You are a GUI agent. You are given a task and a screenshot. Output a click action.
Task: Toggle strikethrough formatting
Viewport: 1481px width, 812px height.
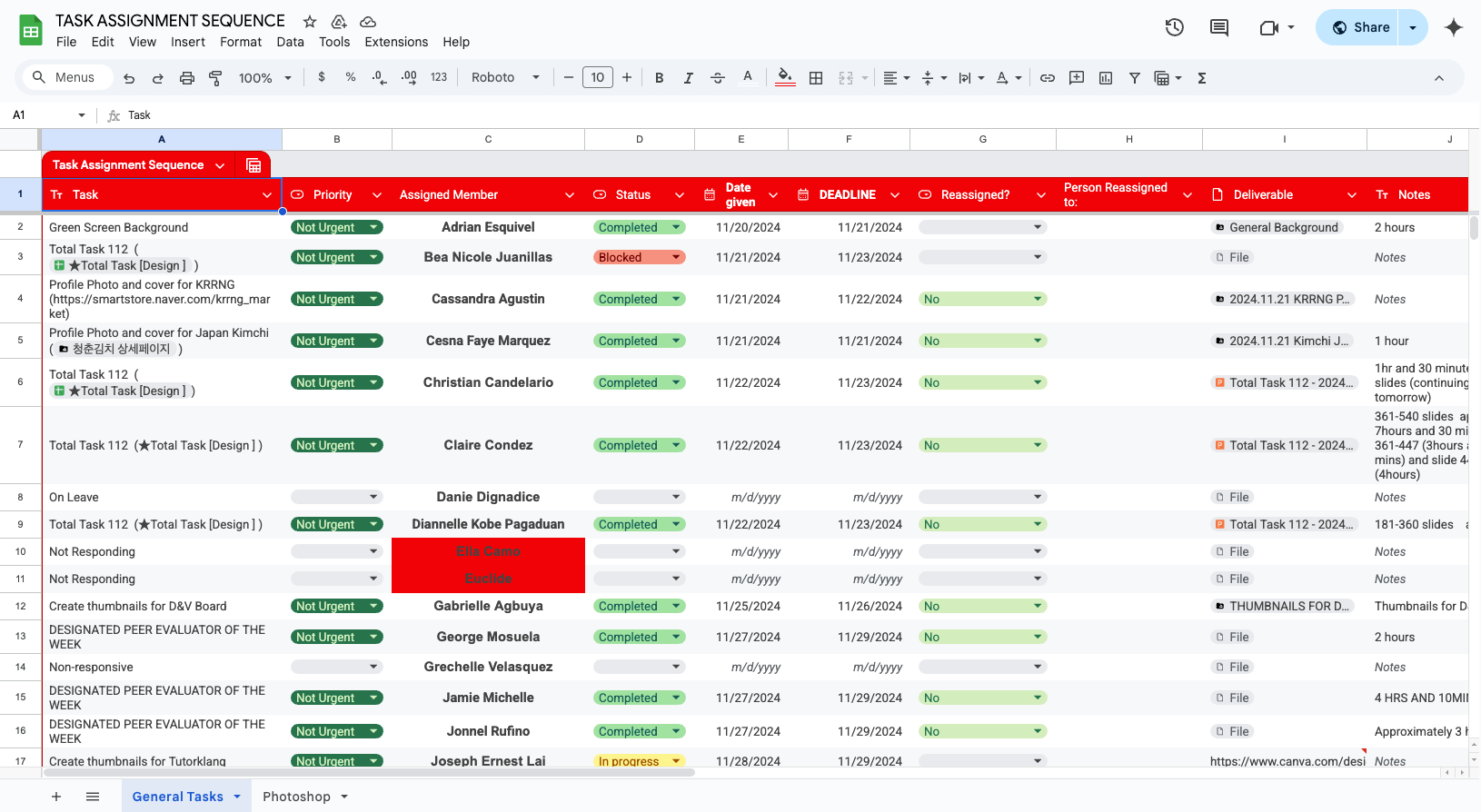tap(717, 78)
